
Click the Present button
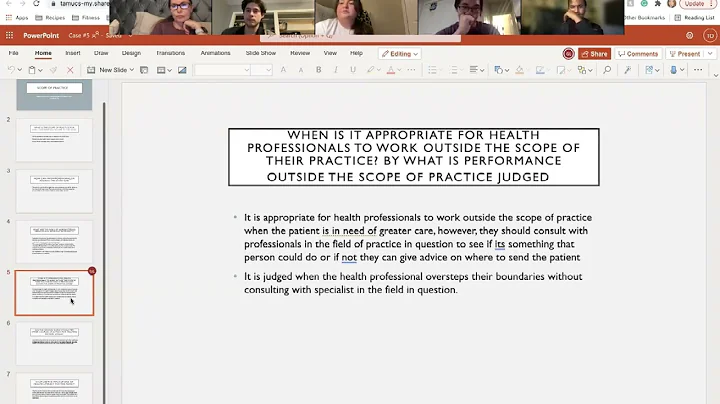[x=686, y=54]
